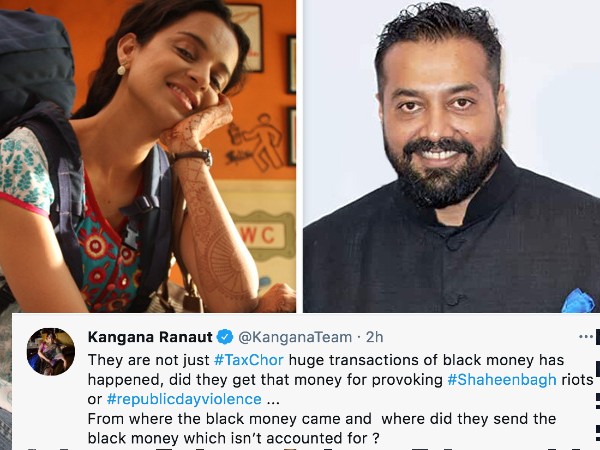Follow the #republicdayviolence hashtag link
This screenshot has height=450, width=600.
point(184,399)
